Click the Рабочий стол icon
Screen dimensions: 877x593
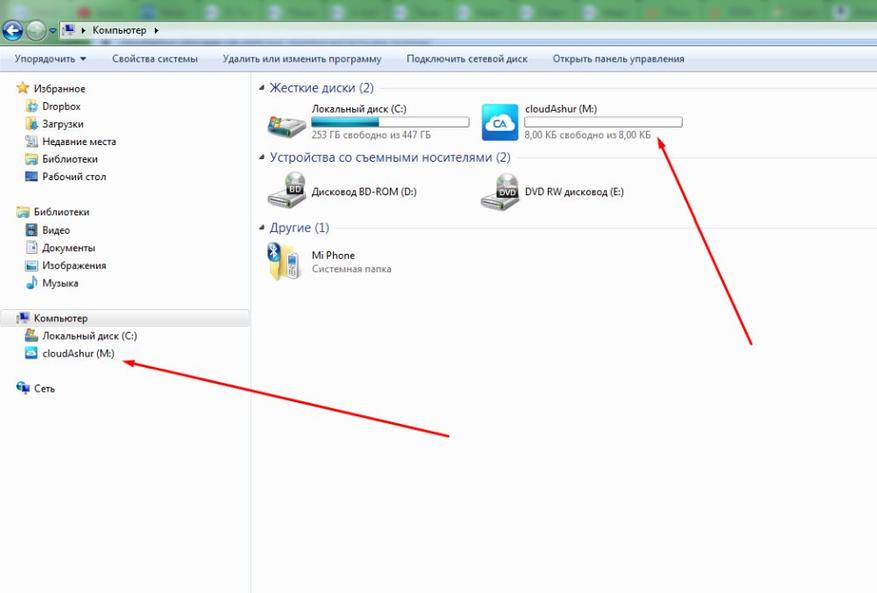pyautogui.click(x=32, y=176)
